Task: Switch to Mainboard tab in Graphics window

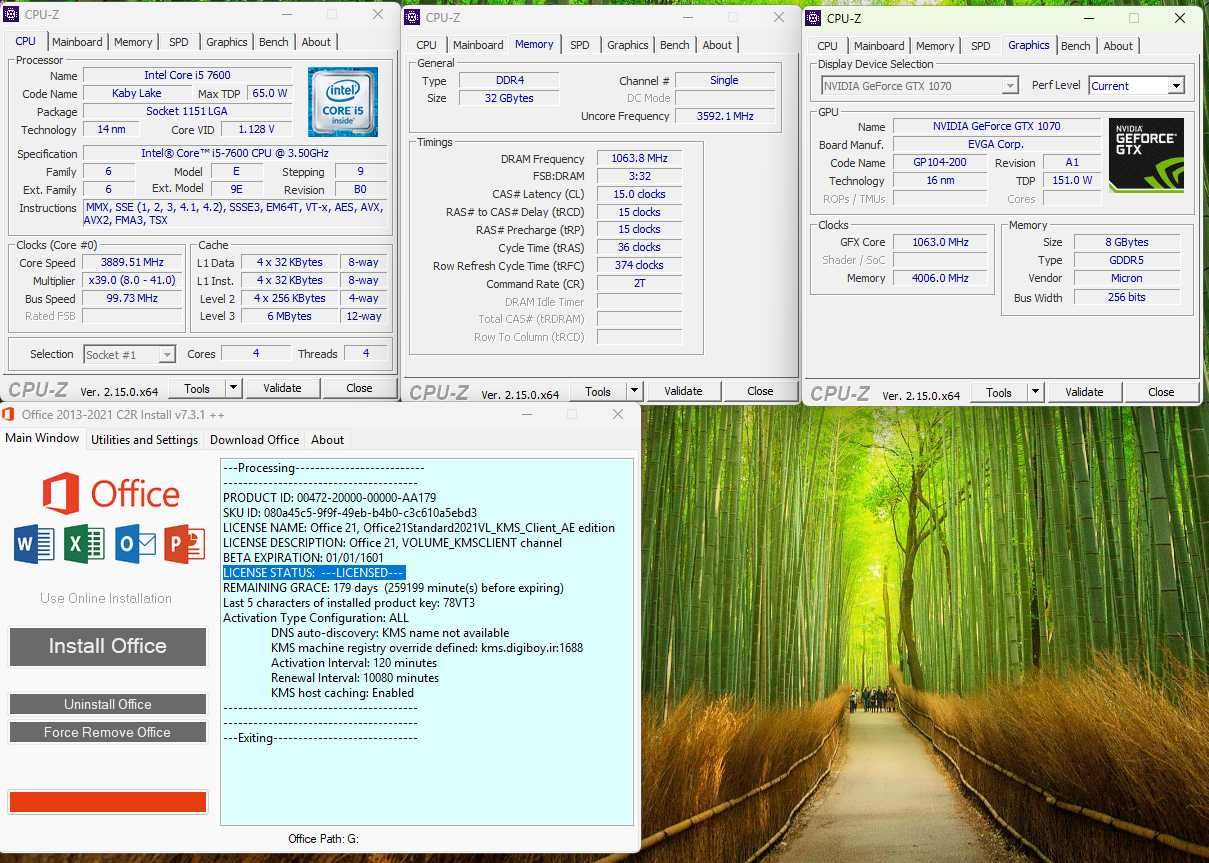Action: click(879, 46)
